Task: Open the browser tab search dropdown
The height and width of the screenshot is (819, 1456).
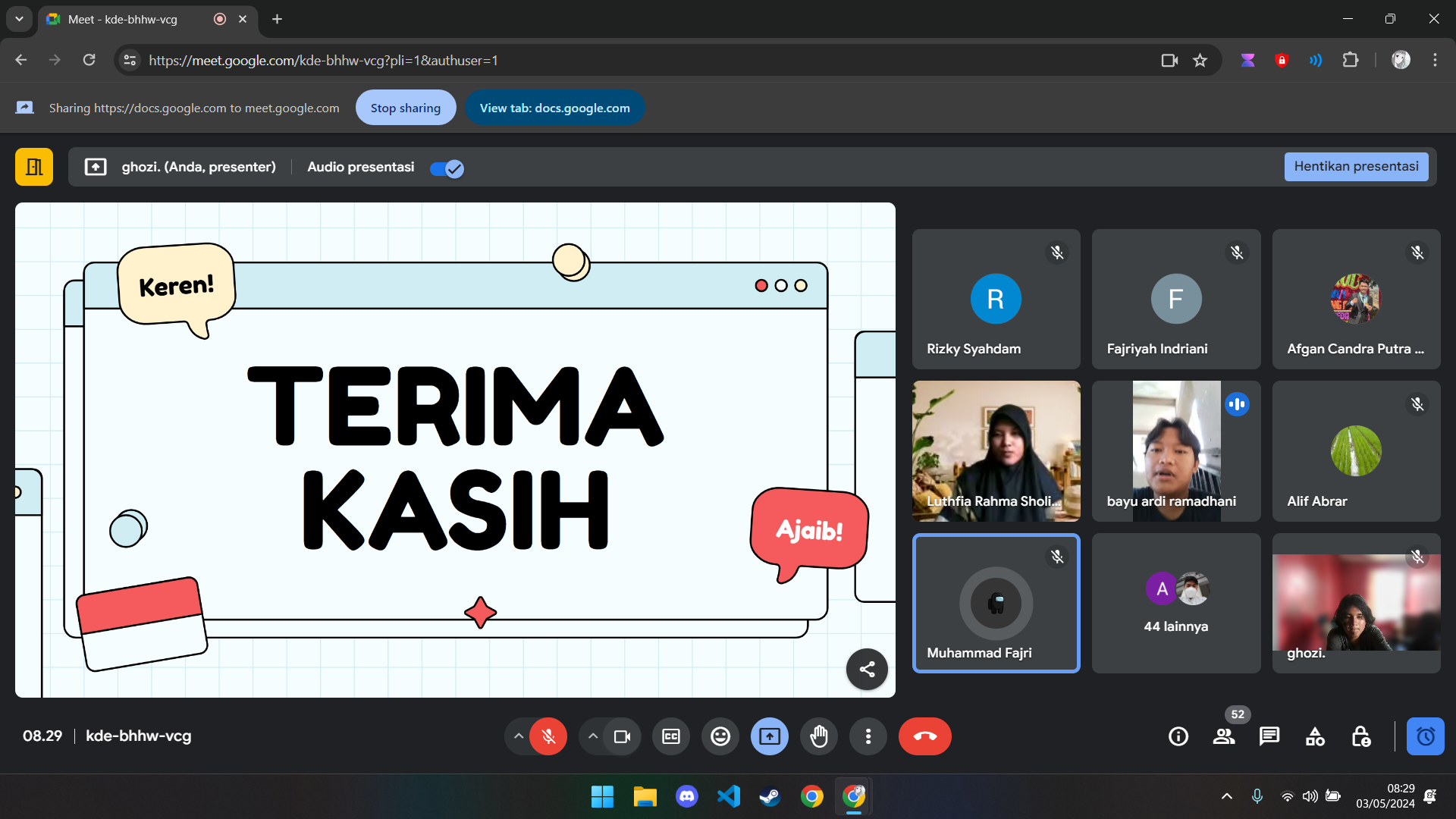Action: pos(19,19)
